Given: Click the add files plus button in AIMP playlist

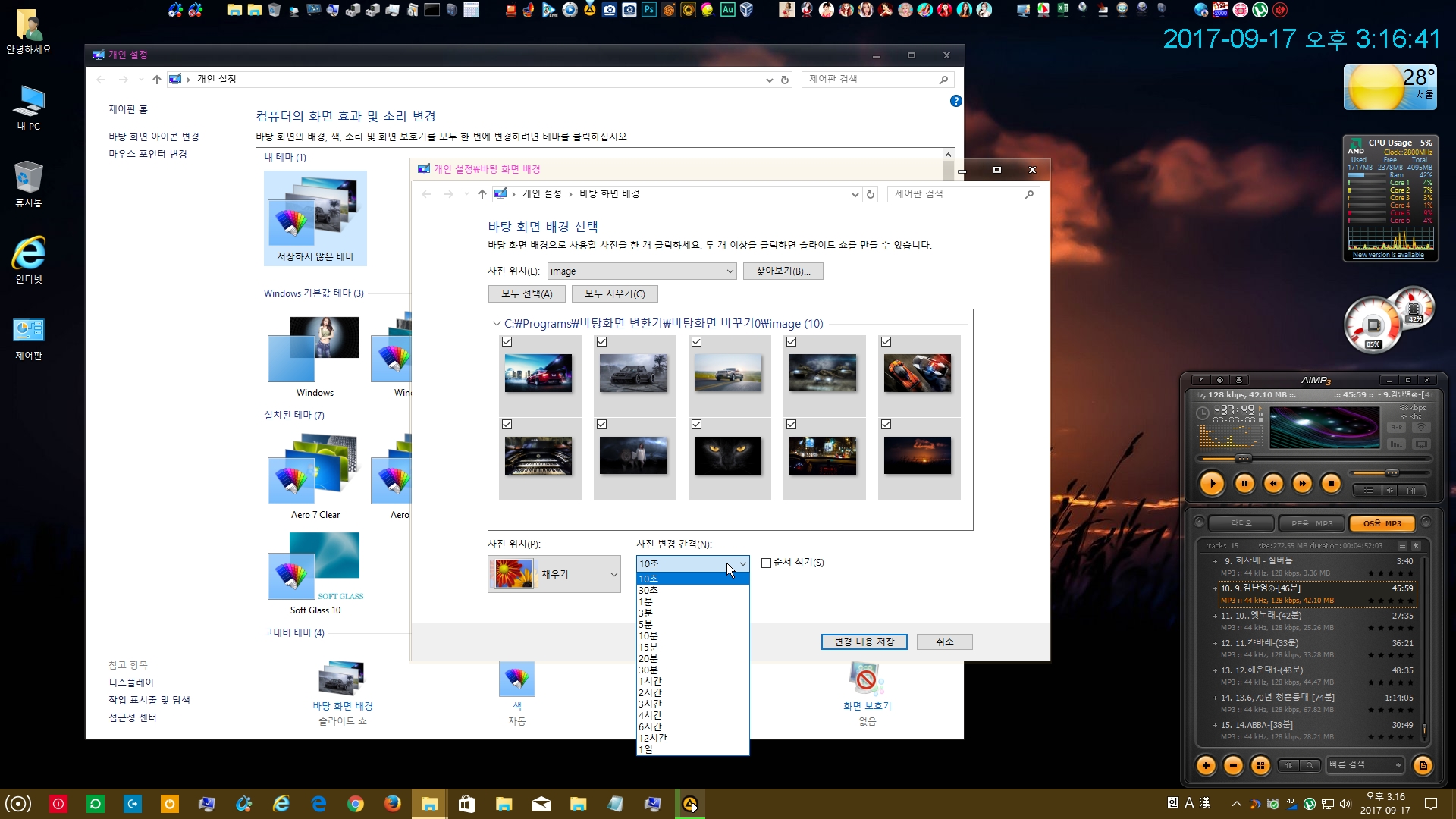Looking at the screenshot, I should 1206,765.
